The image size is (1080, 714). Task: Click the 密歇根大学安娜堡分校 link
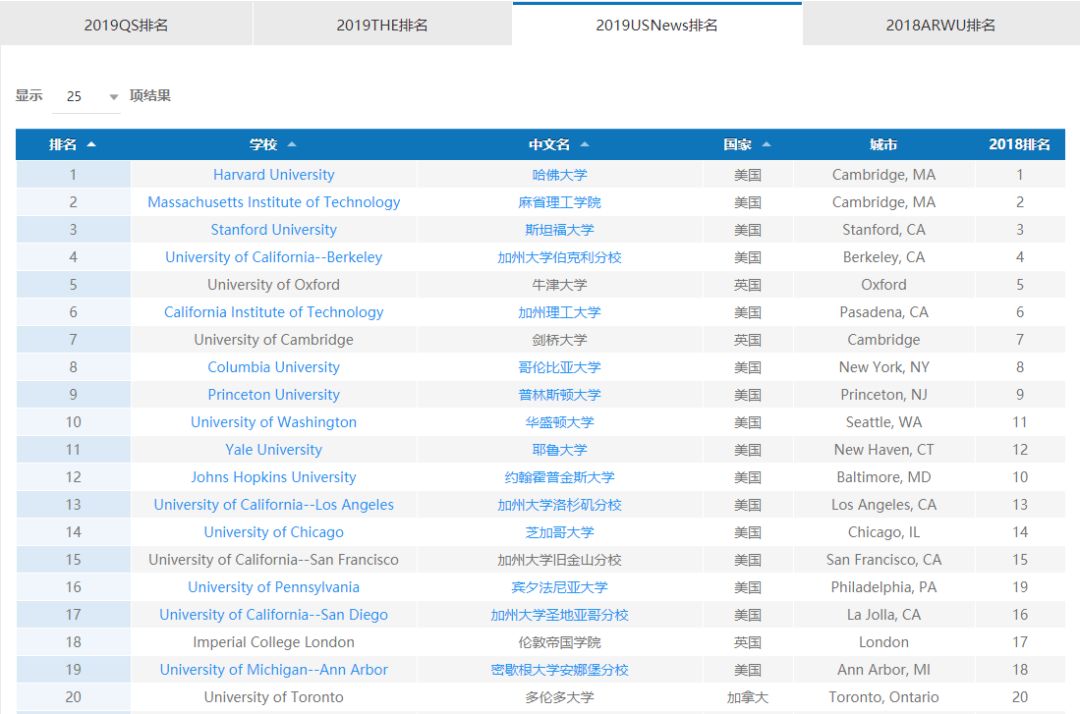(559, 671)
